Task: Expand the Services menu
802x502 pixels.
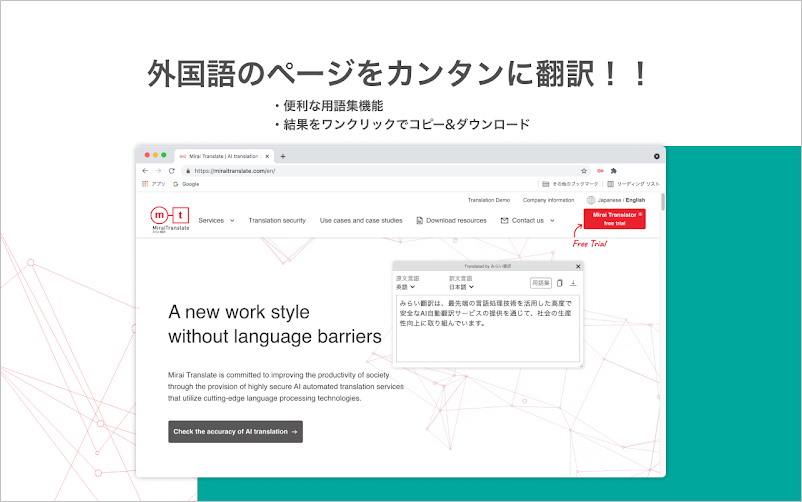Action: pyautogui.click(x=216, y=221)
